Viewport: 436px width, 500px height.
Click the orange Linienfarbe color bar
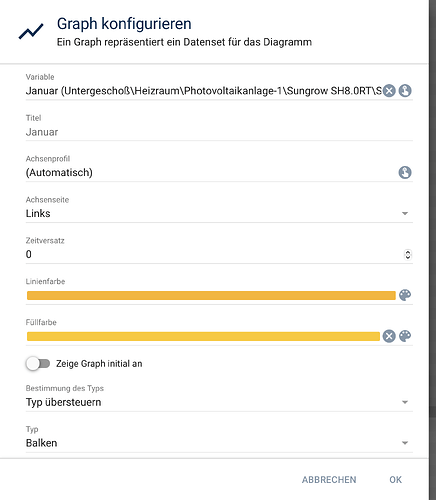pos(211,295)
